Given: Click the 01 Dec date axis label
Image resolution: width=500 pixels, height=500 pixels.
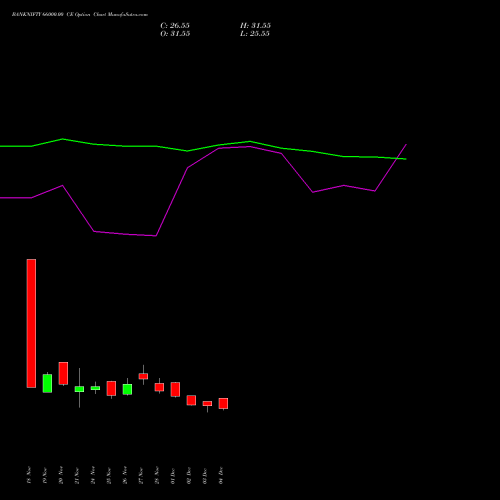Looking at the screenshot, I should [x=173, y=475].
